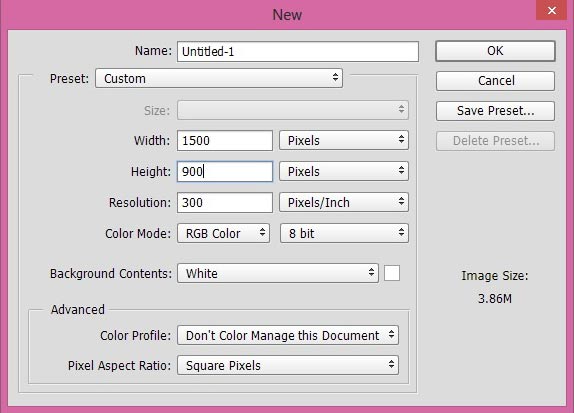The width and height of the screenshot is (574, 413).
Task: Open the Height units Pixels dropdown
Action: click(344, 171)
